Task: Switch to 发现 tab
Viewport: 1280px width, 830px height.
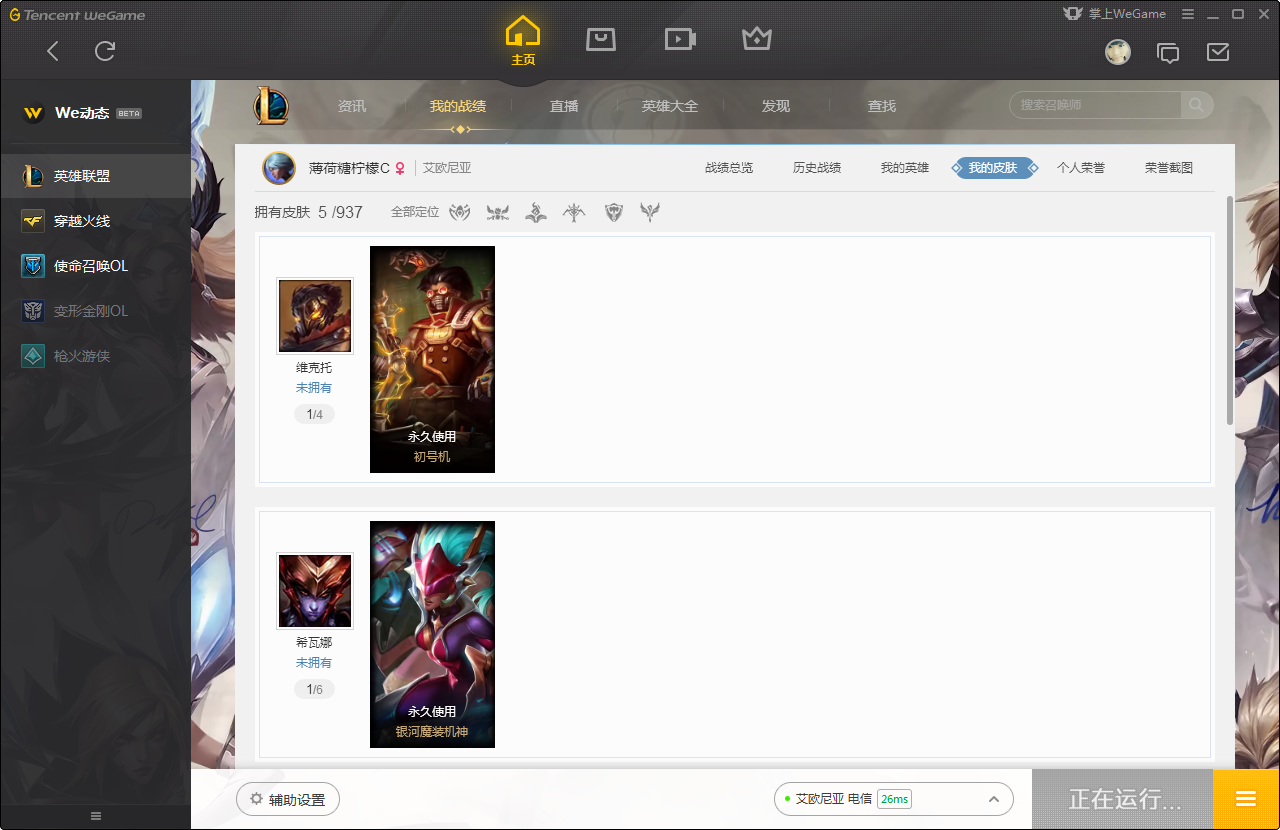Action: (x=776, y=106)
